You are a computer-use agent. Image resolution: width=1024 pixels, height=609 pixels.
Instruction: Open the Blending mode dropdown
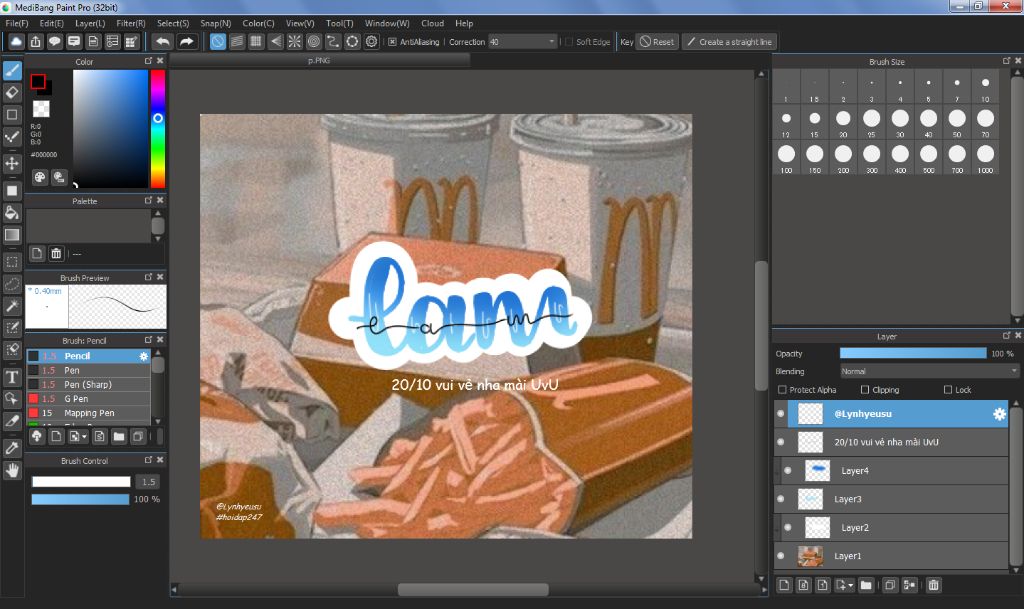pyautogui.click(x=929, y=371)
